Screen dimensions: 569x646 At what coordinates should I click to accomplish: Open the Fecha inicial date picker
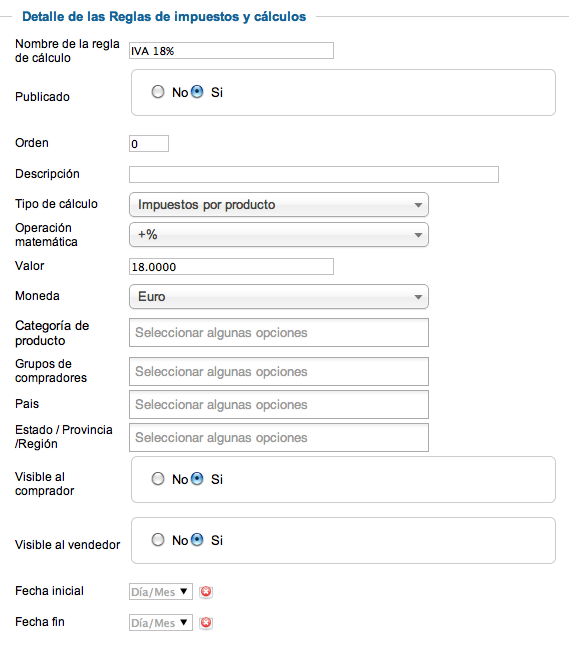click(161, 592)
